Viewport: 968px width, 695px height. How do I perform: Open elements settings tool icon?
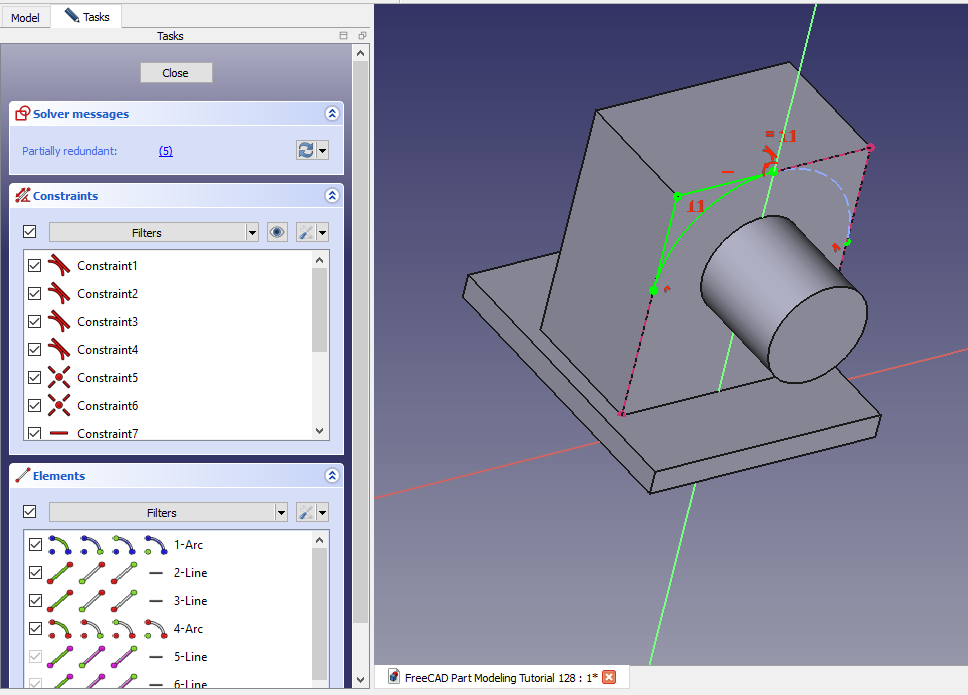[307, 512]
